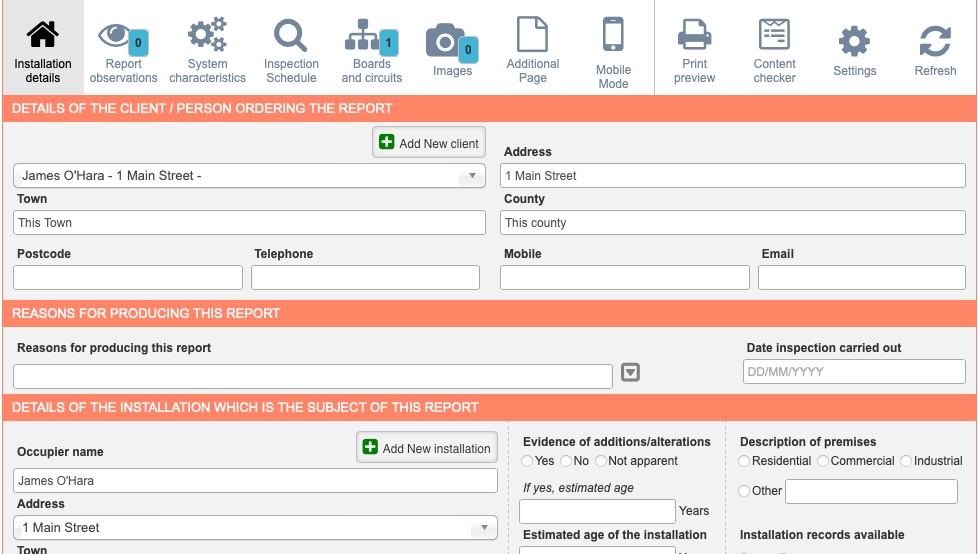Viewport: 978px width, 554px height.
Task: Click the client Address field
Action: tap(732, 176)
